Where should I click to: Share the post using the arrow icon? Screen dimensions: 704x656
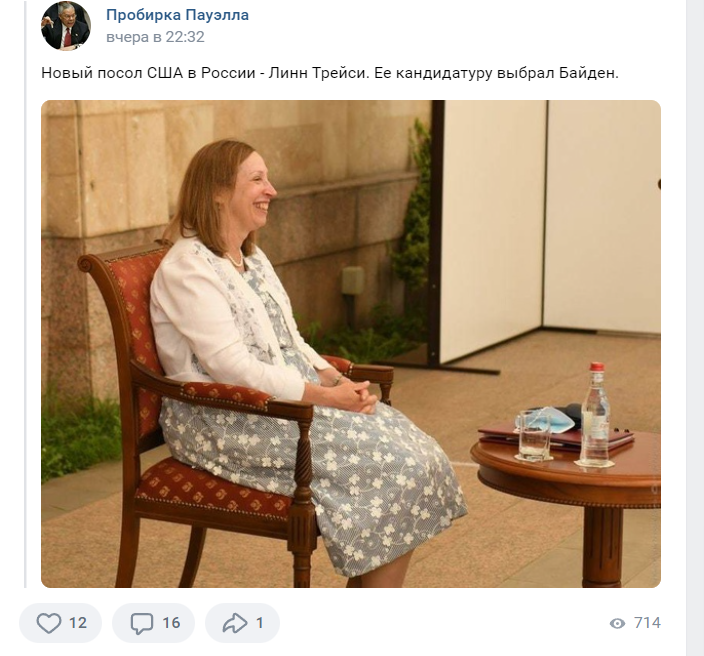pos(235,623)
